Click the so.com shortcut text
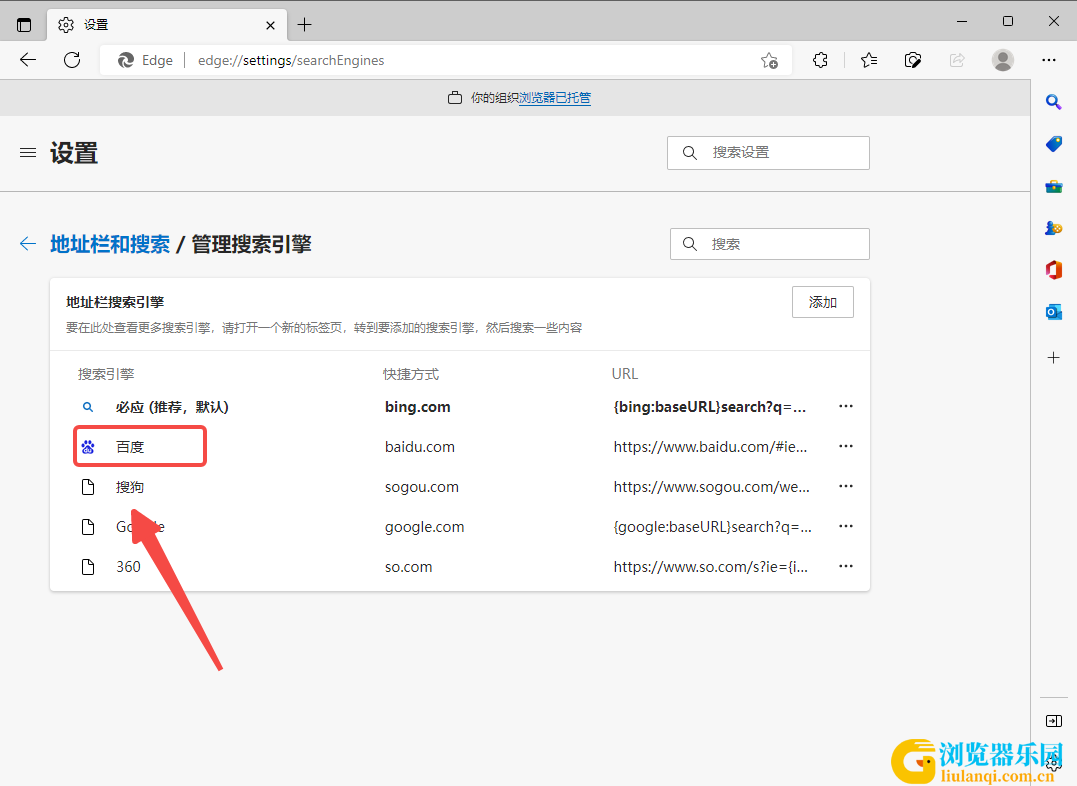1077x786 pixels. [409, 567]
